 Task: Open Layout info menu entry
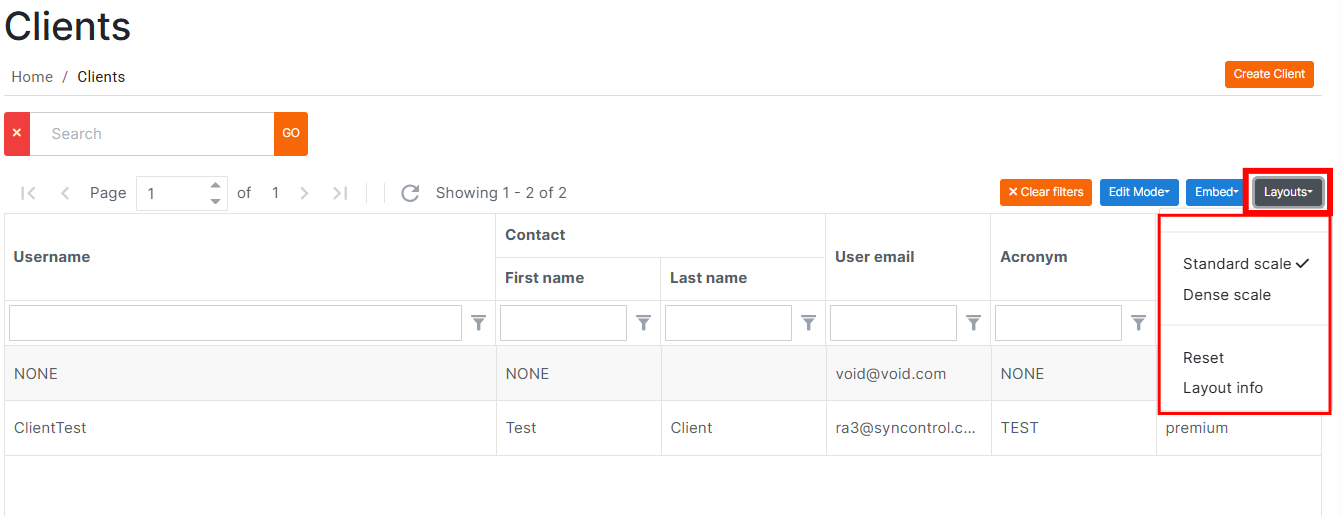pos(1223,388)
